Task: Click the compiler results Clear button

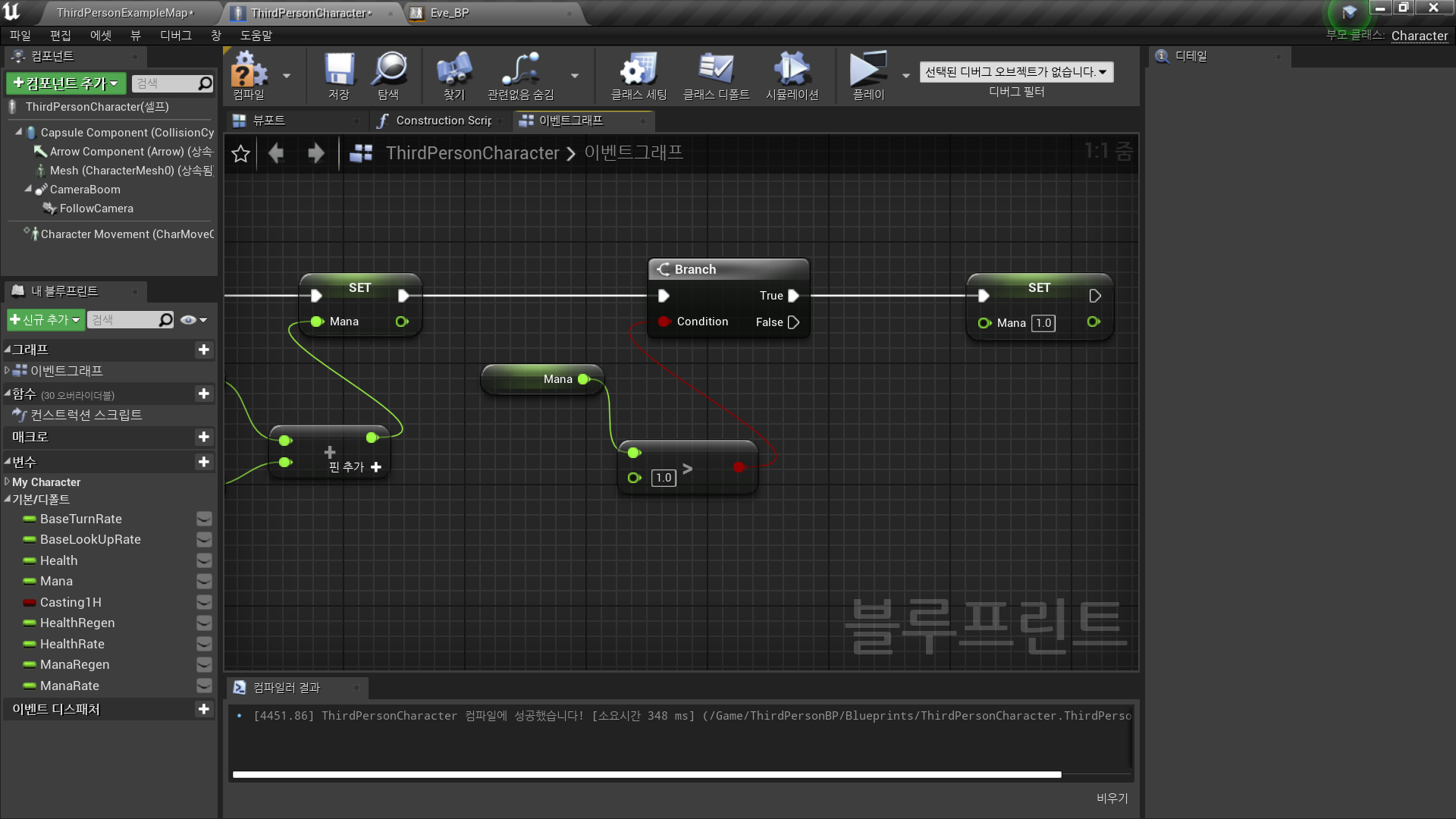Action: pos(1112,798)
